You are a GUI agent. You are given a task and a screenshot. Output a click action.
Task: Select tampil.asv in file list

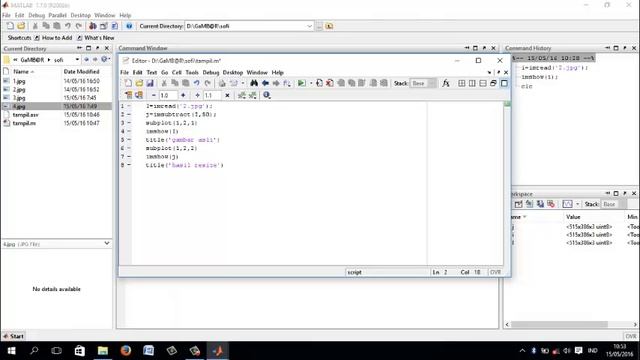[25, 115]
